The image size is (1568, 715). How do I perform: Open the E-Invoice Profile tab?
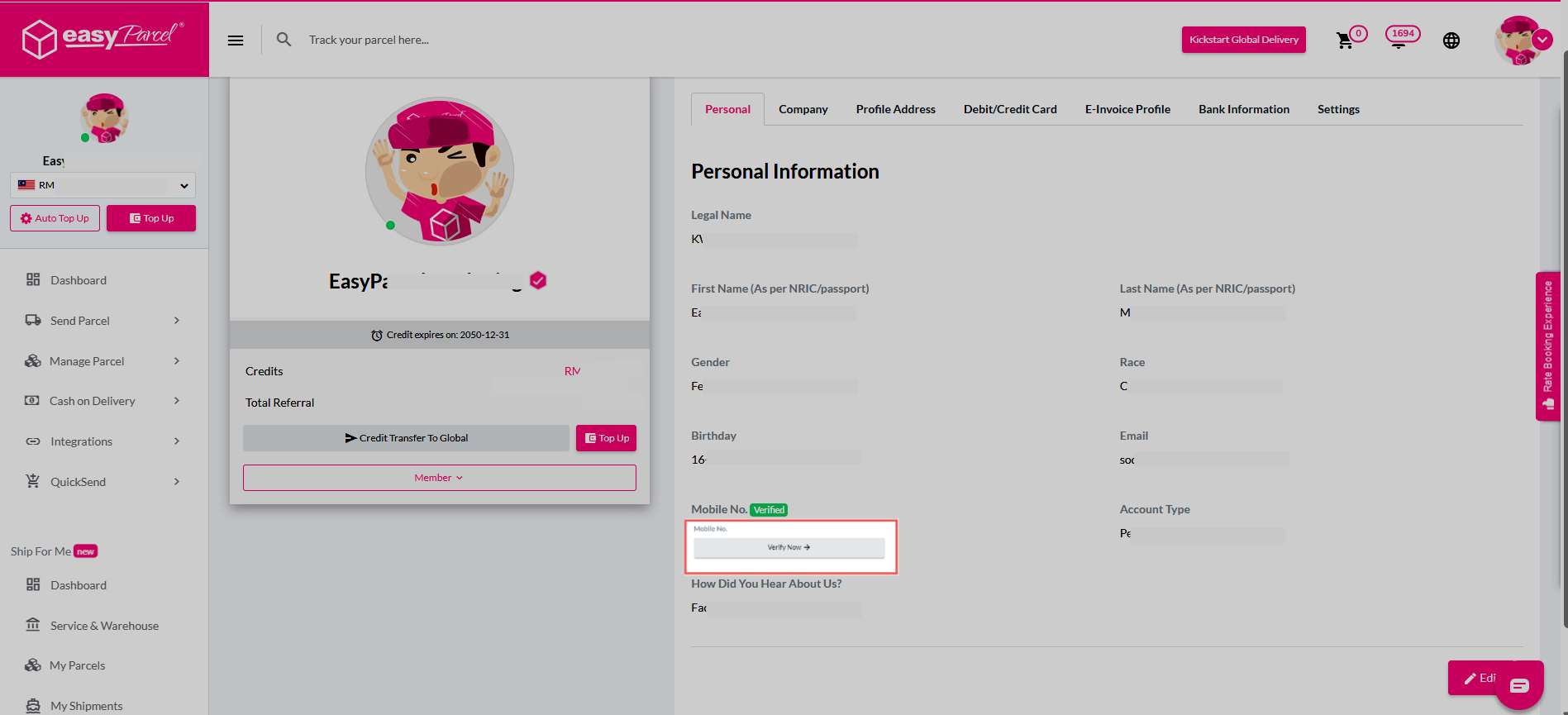click(1127, 109)
